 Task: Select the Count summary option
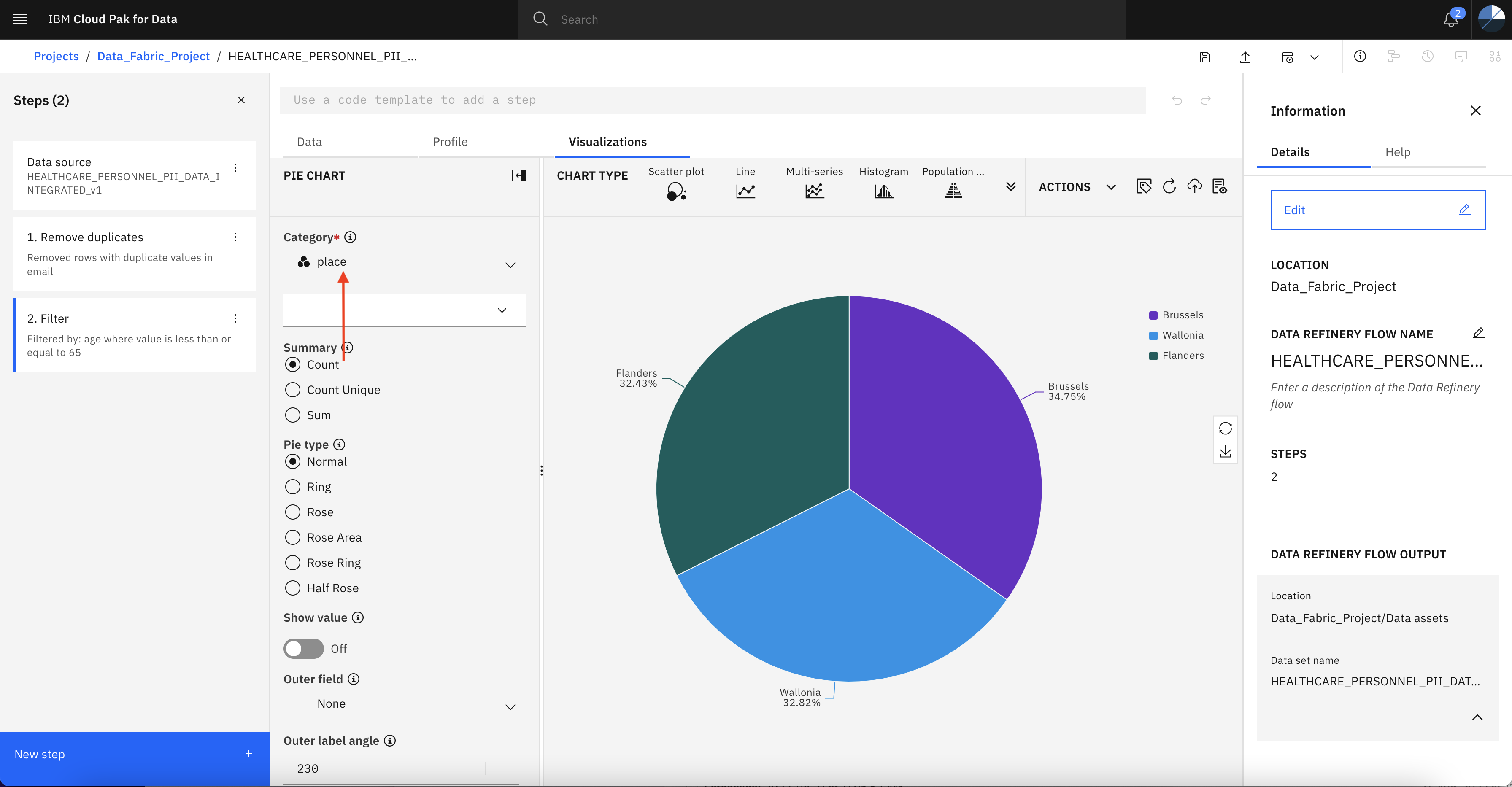click(292, 364)
